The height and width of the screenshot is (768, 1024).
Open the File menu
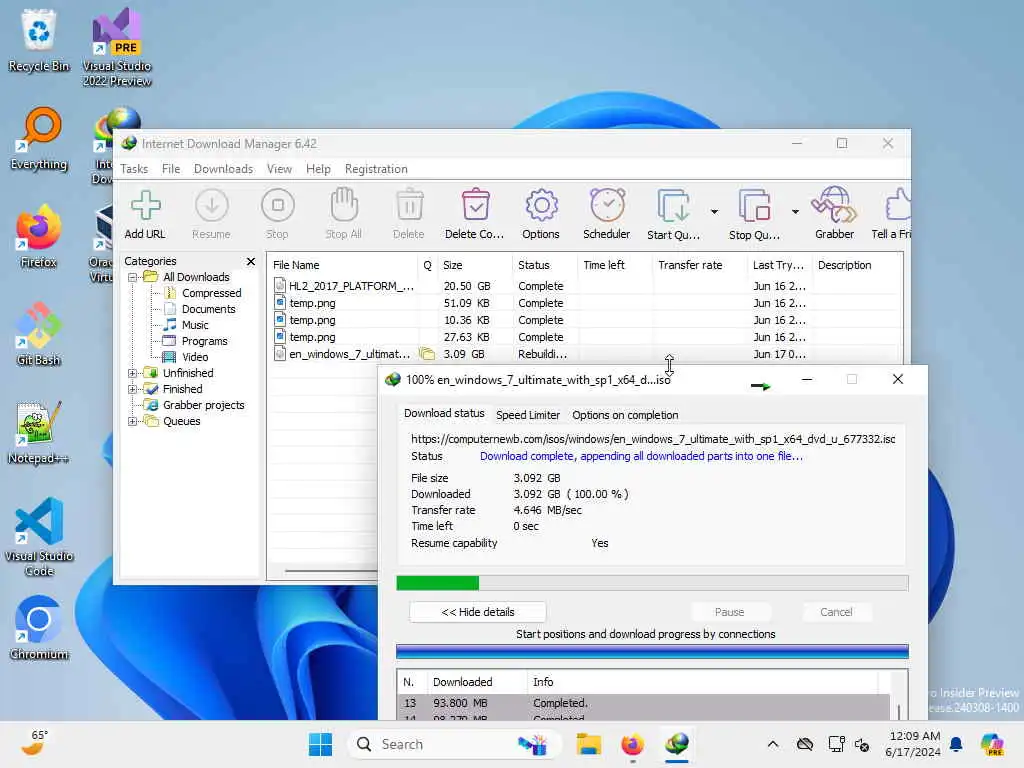coord(171,168)
